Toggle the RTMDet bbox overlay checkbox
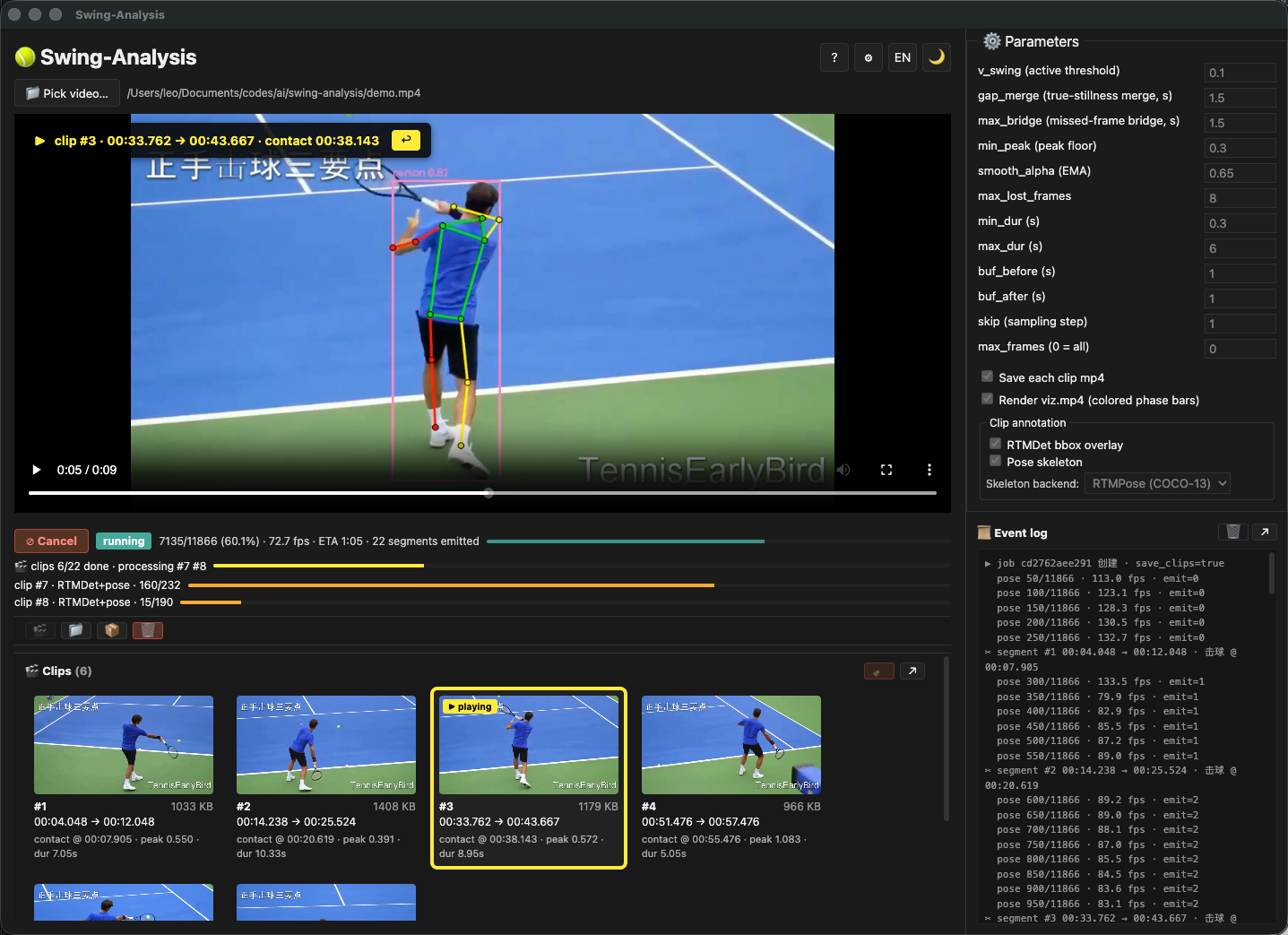The image size is (1288, 935). point(995,444)
